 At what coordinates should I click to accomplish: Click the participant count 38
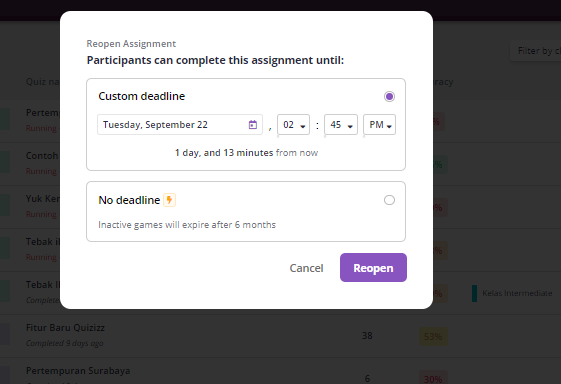coord(367,336)
